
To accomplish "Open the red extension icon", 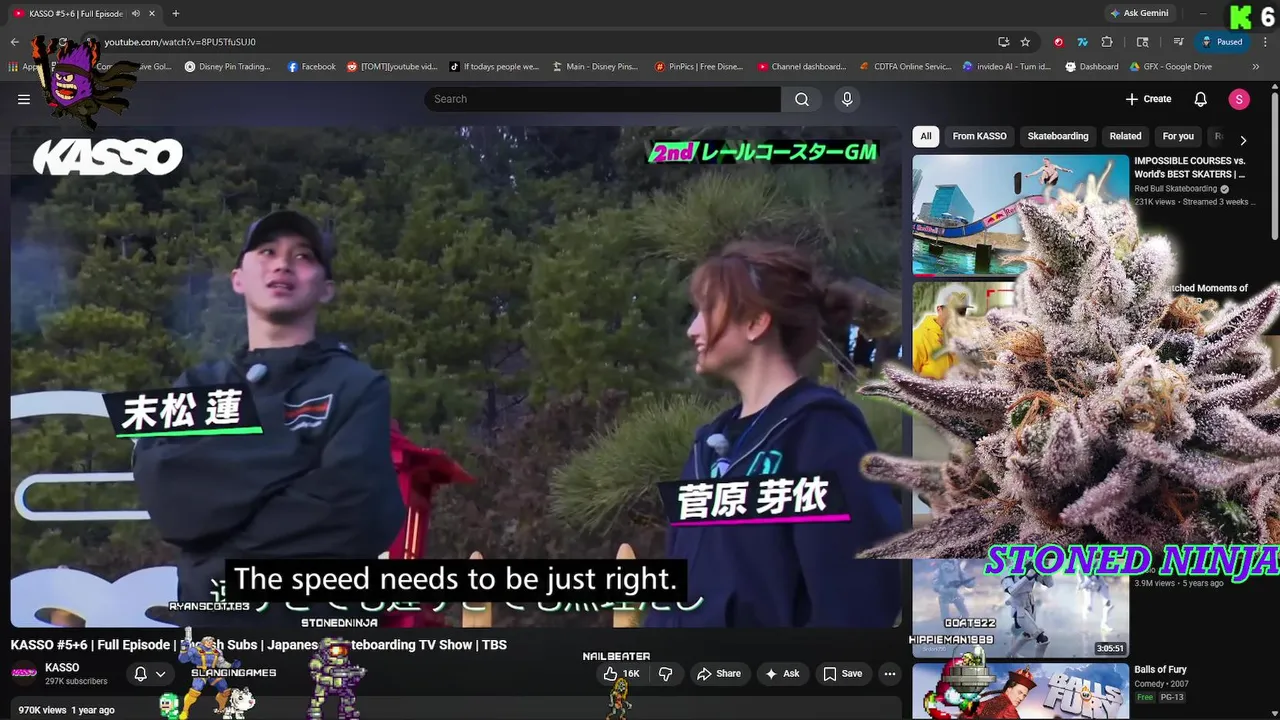I will pyautogui.click(x=1058, y=42).
